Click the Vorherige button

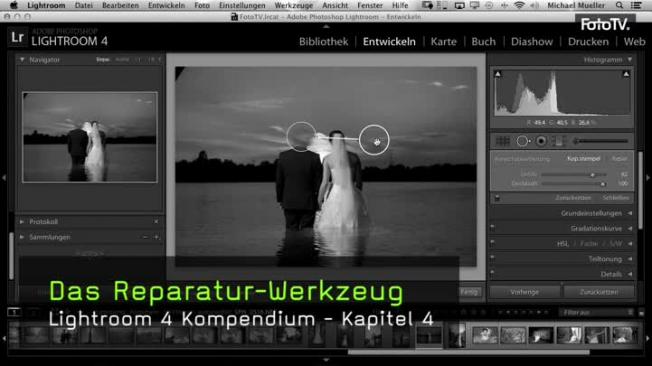point(524,292)
